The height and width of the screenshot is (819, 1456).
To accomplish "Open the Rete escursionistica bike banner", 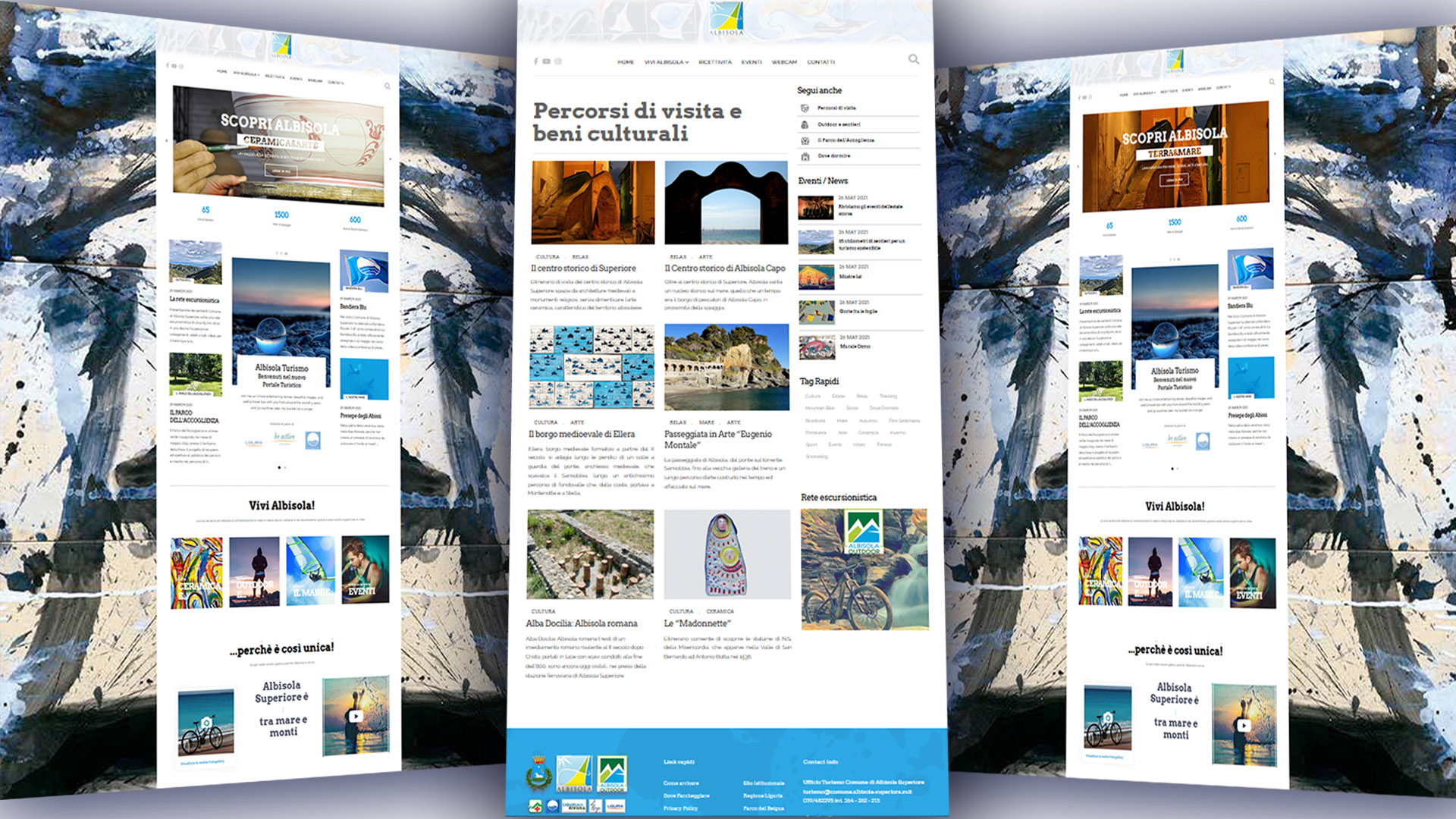I will [x=864, y=570].
